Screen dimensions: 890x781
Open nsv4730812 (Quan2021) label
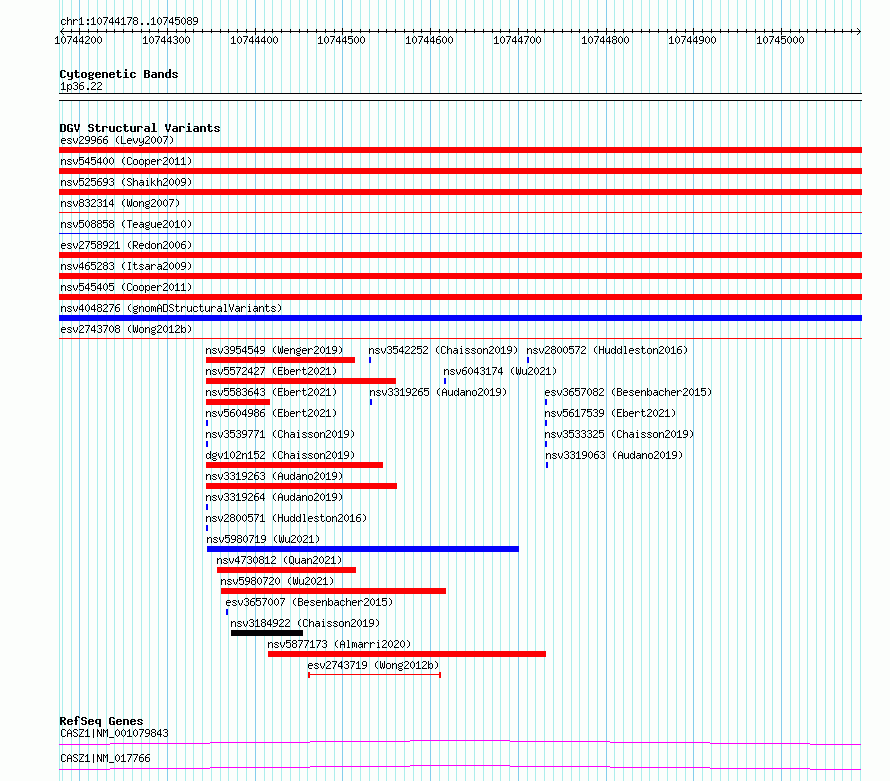tap(279, 560)
